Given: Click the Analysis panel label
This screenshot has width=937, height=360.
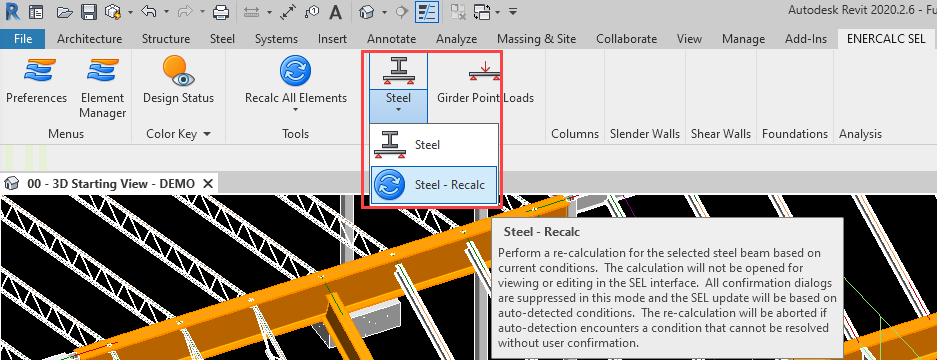Looking at the screenshot, I should click(x=860, y=134).
